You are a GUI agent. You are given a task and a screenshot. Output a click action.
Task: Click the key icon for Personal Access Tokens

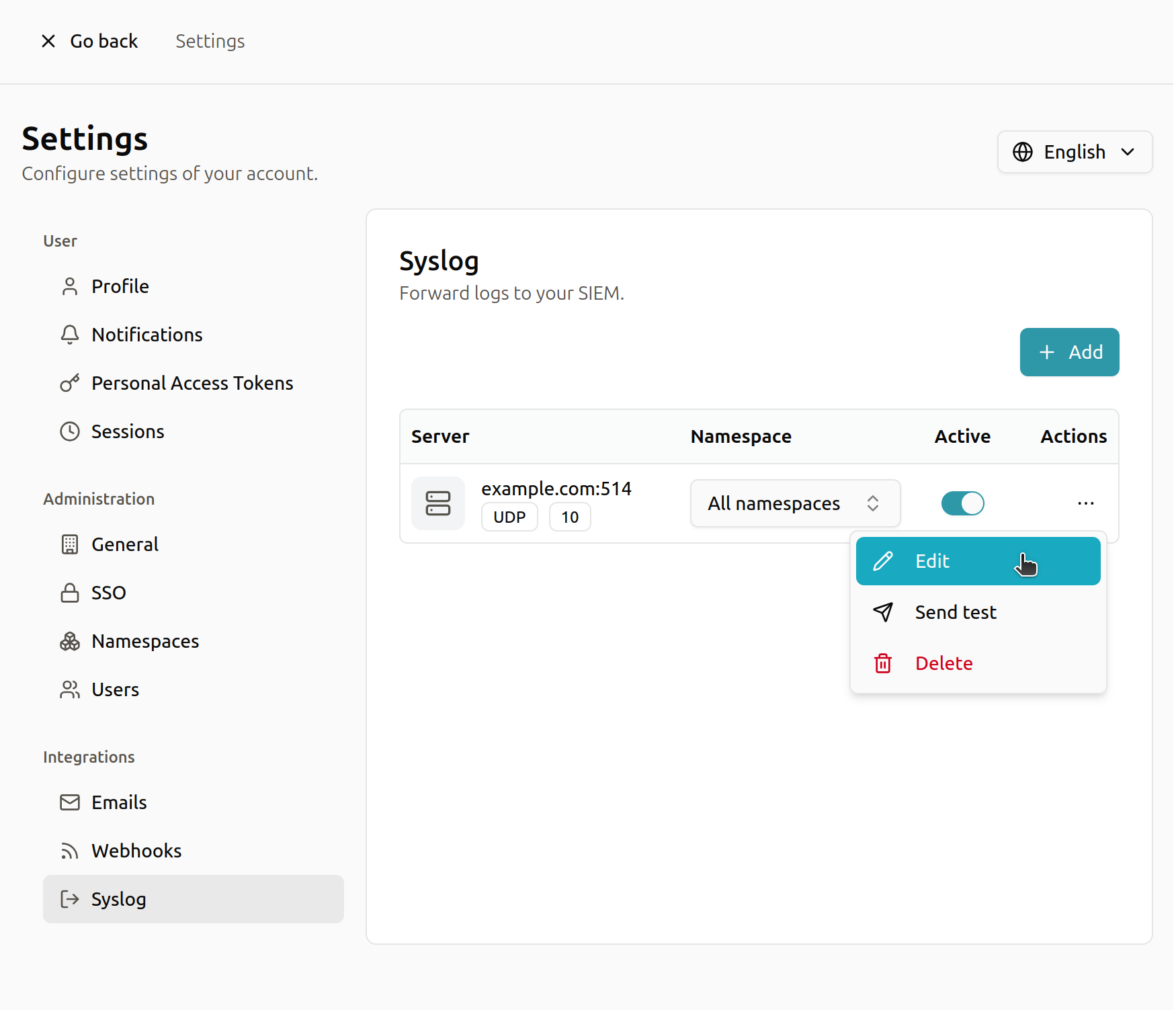coord(69,383)
